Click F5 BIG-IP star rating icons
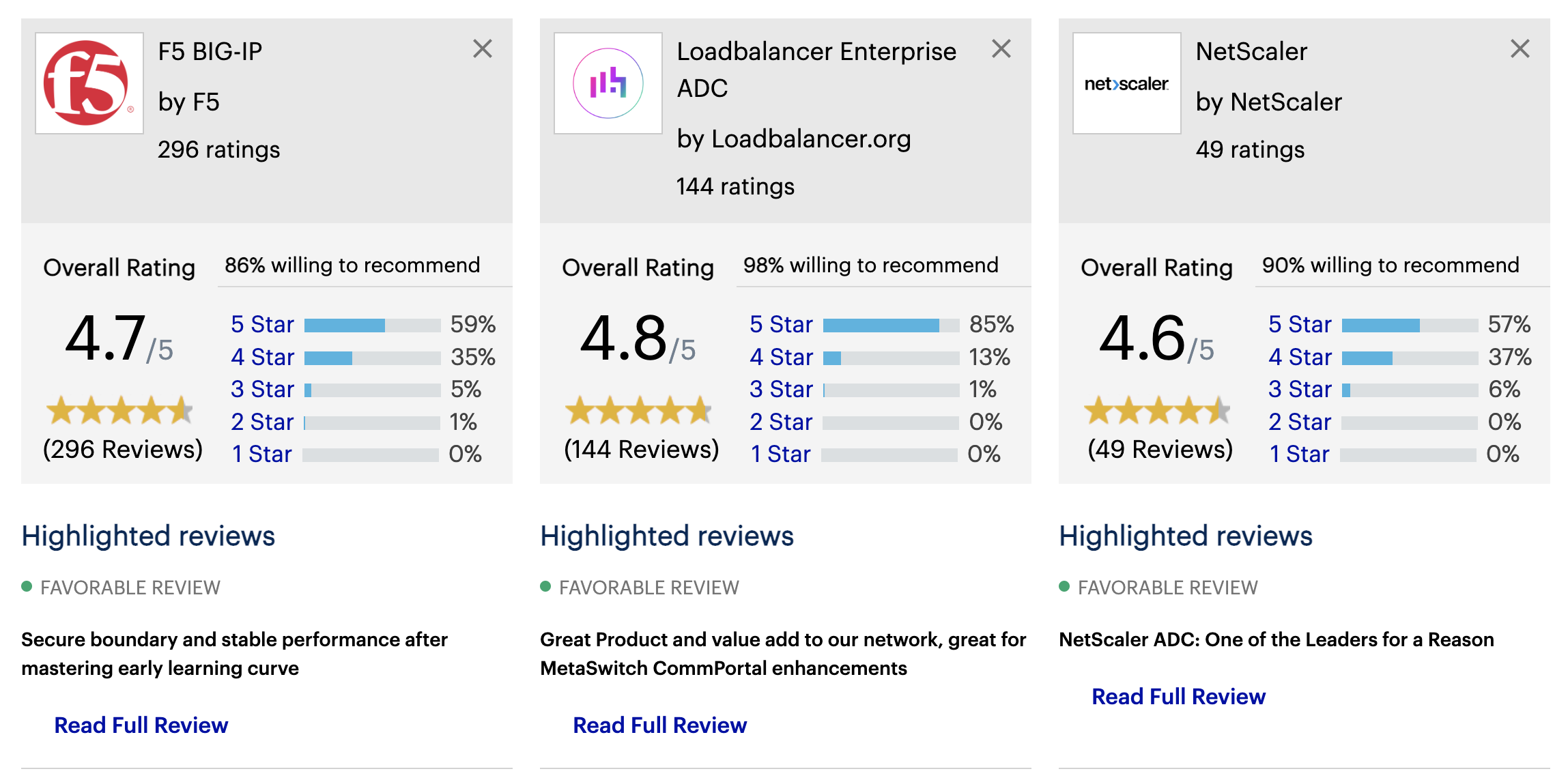Screen dimensions: 1568x780 tap(120, 410)
